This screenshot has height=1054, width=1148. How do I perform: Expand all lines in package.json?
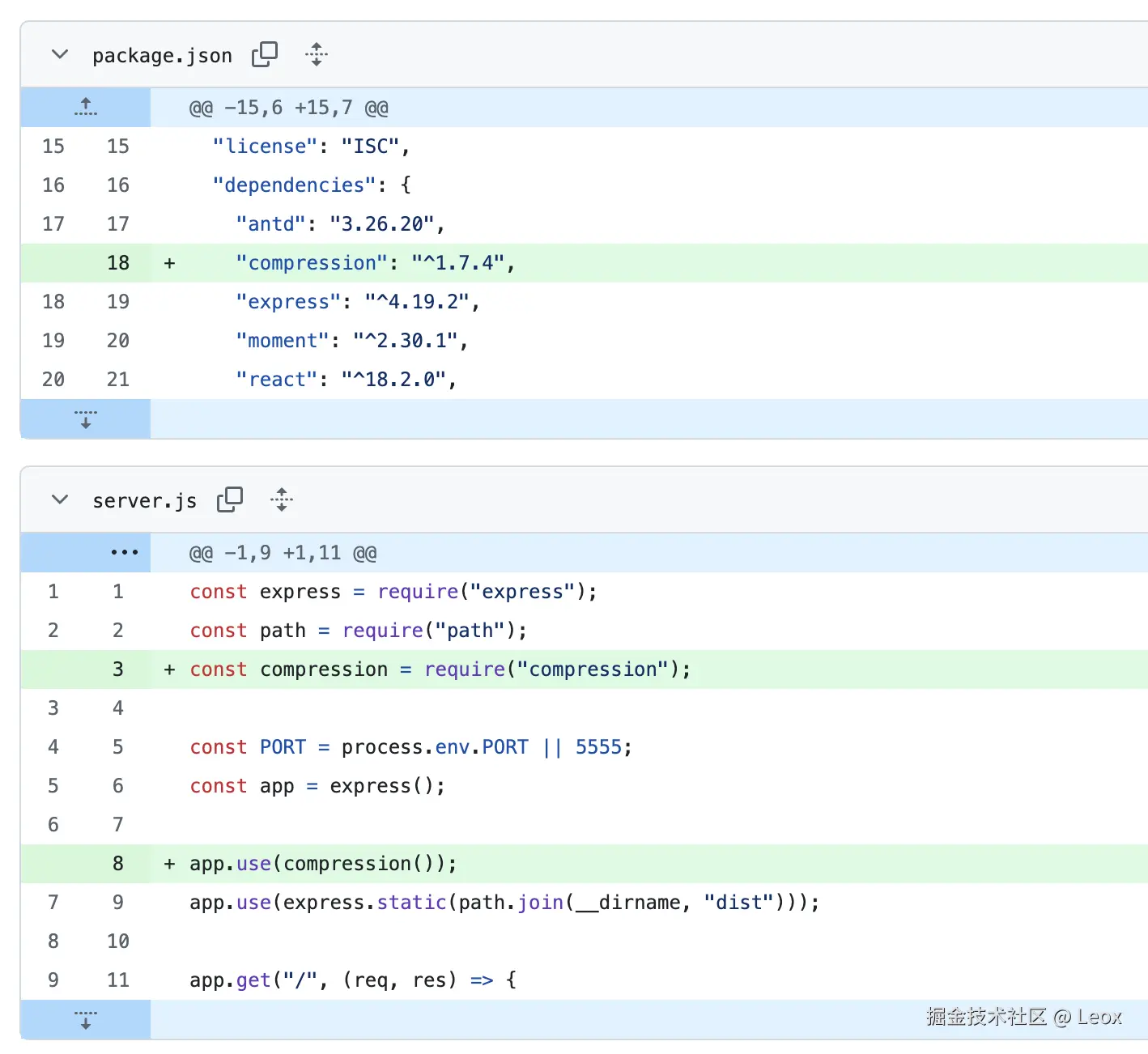click(x=317, y=54)
